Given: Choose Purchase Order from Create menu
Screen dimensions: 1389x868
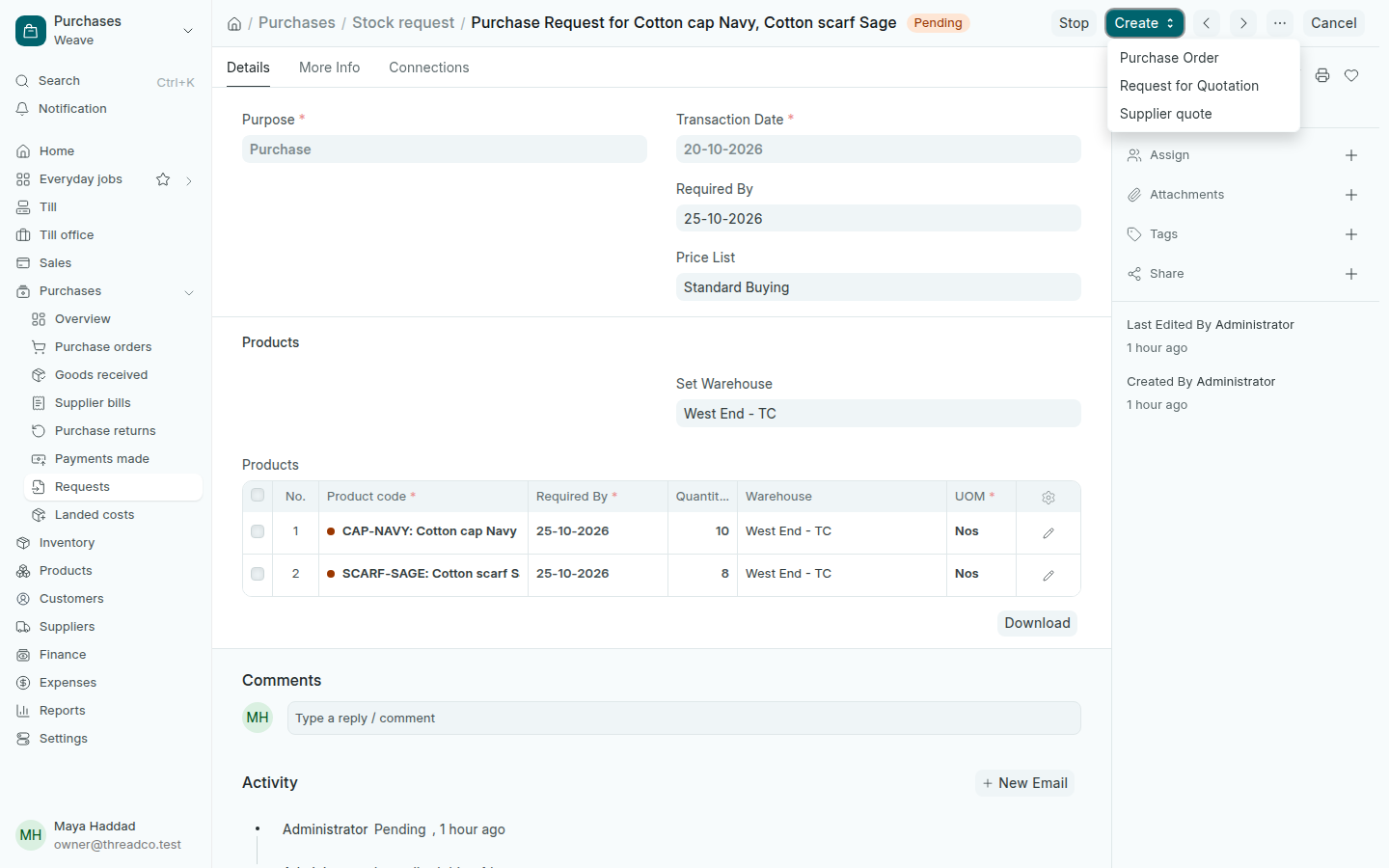Looking at the screenshot, I should [1203, 58].
